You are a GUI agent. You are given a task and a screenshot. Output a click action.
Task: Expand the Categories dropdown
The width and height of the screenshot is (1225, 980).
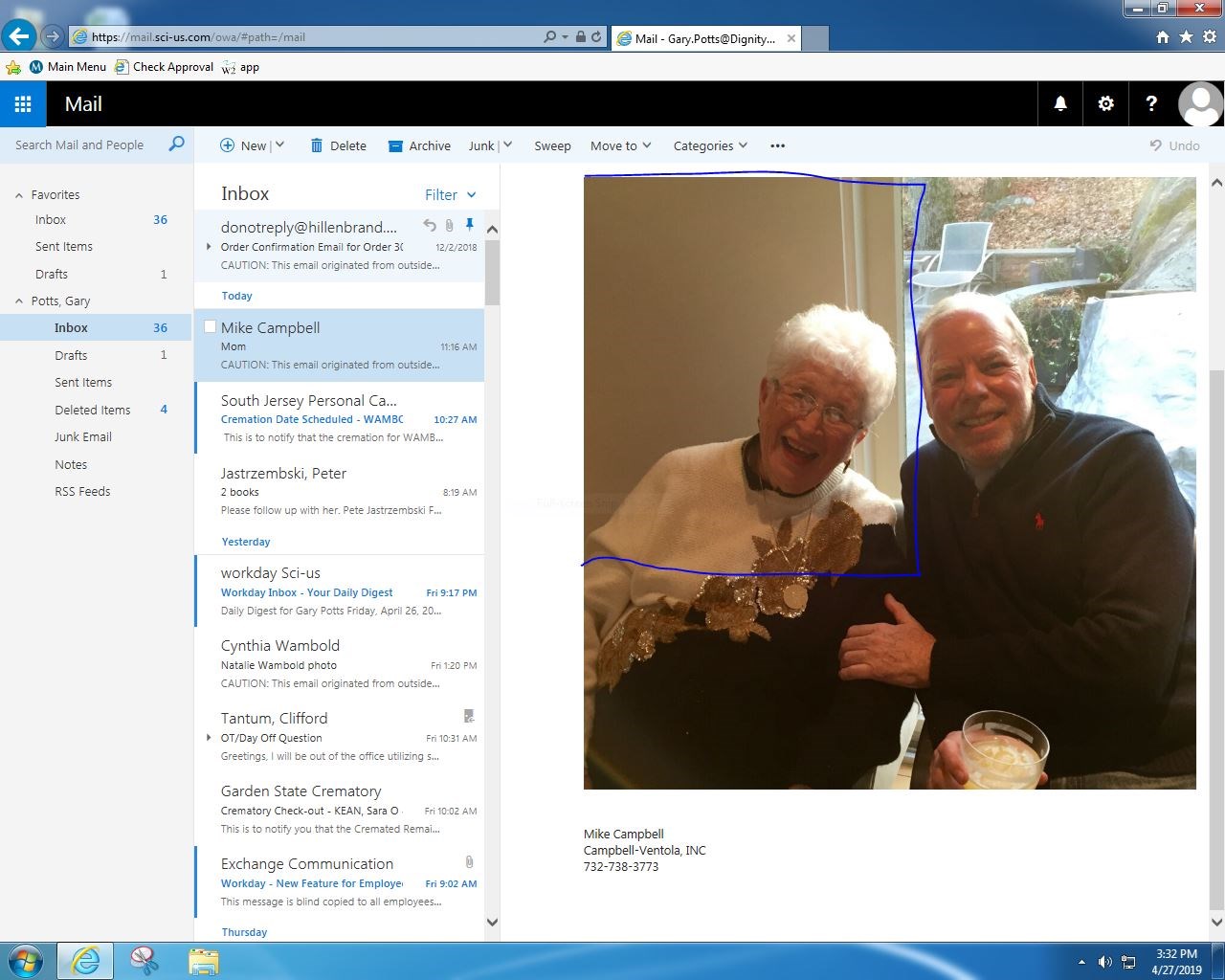coord(709,145)
